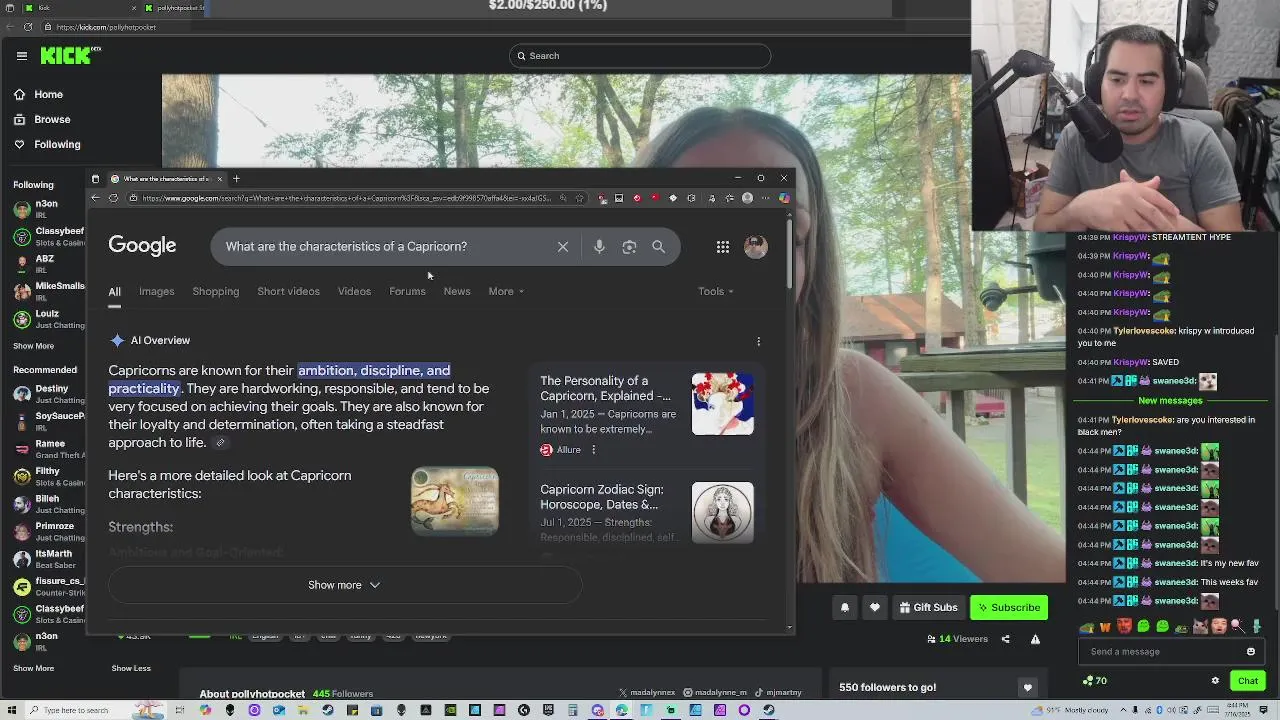Go back in the Google browser window
The width and height of the screenshot is (1280, 720).
(95, 198)
